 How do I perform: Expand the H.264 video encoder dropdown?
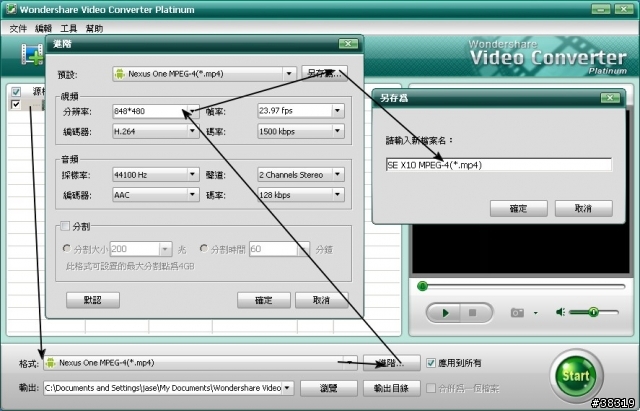pos(192,131)
